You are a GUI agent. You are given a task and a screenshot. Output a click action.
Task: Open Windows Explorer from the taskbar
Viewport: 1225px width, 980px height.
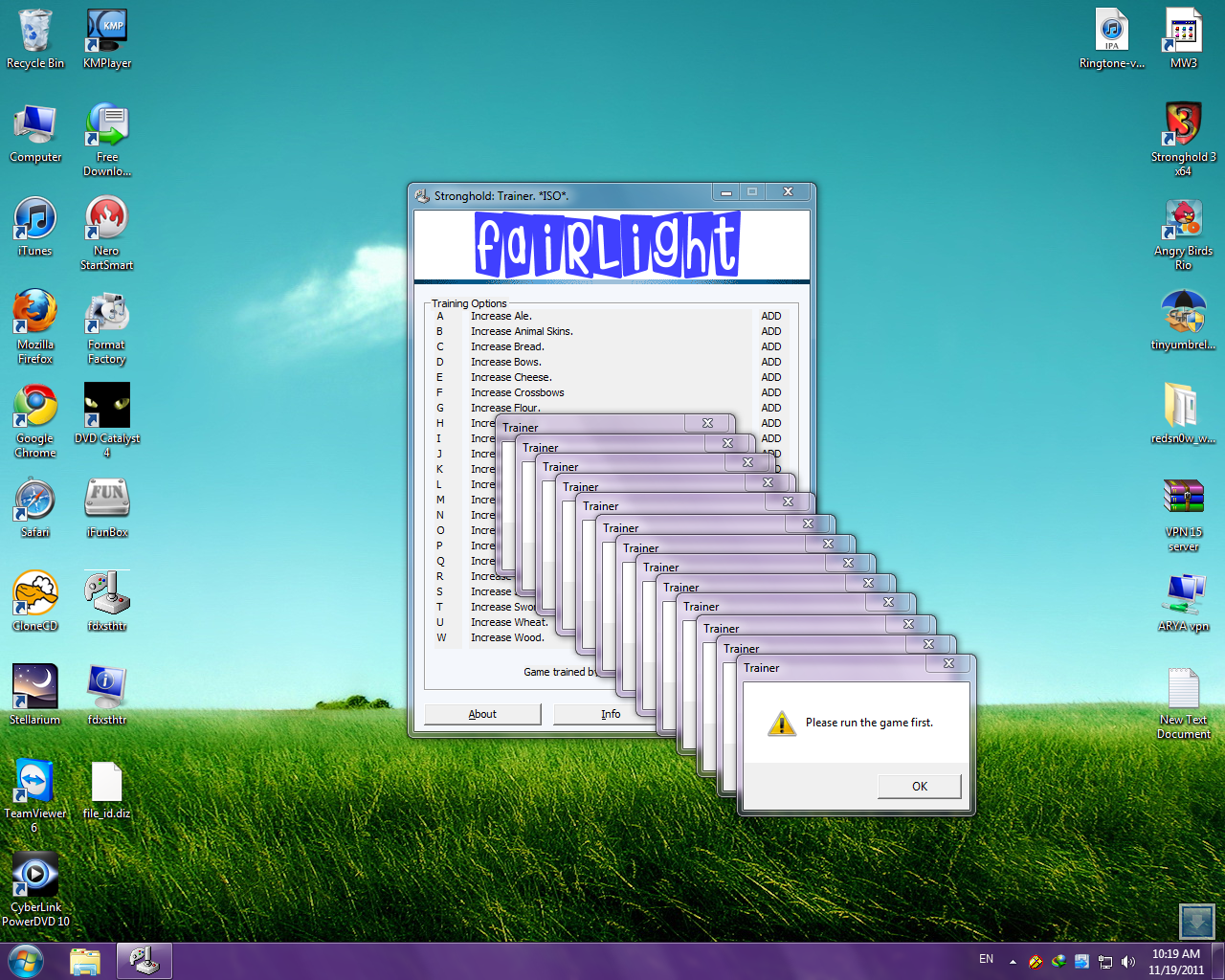coord(85,961)
